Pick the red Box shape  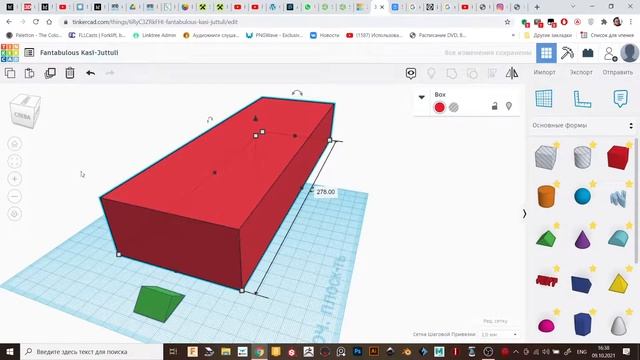618,157
